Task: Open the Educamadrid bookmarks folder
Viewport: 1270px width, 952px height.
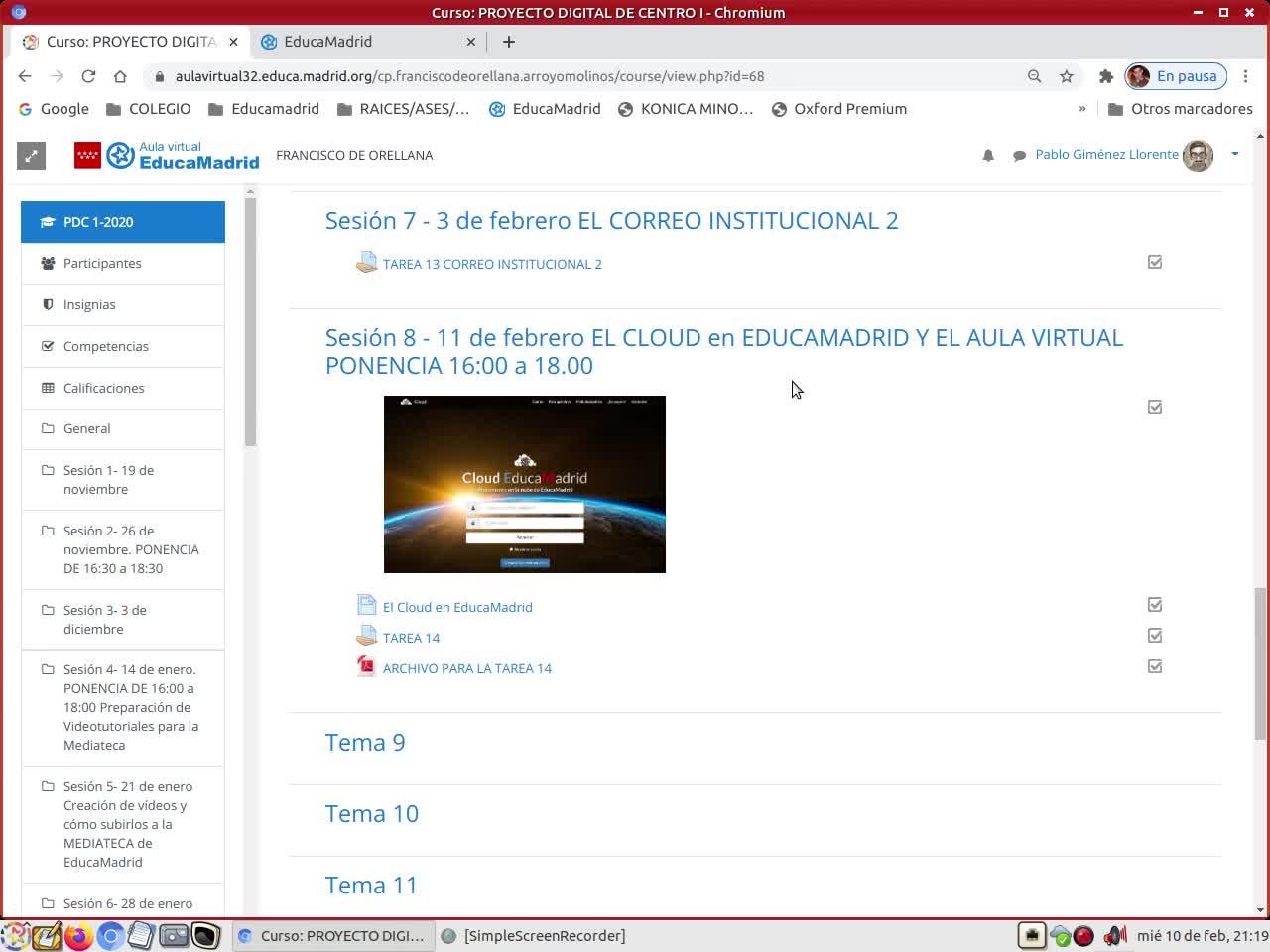Action: tap(263, 109)
